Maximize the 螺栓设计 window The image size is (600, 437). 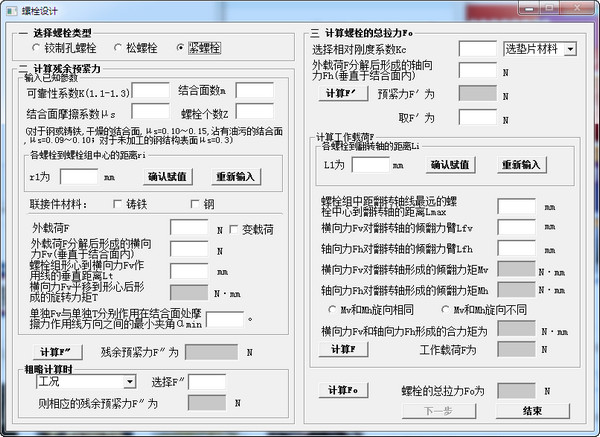click(x=549, y=8)
